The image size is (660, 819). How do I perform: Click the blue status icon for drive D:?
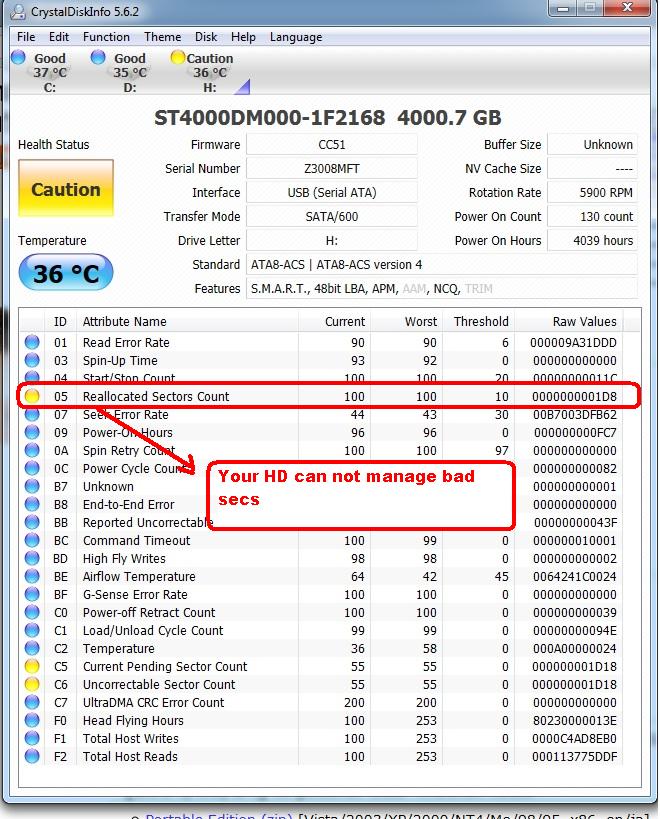(x=98, y=57)
